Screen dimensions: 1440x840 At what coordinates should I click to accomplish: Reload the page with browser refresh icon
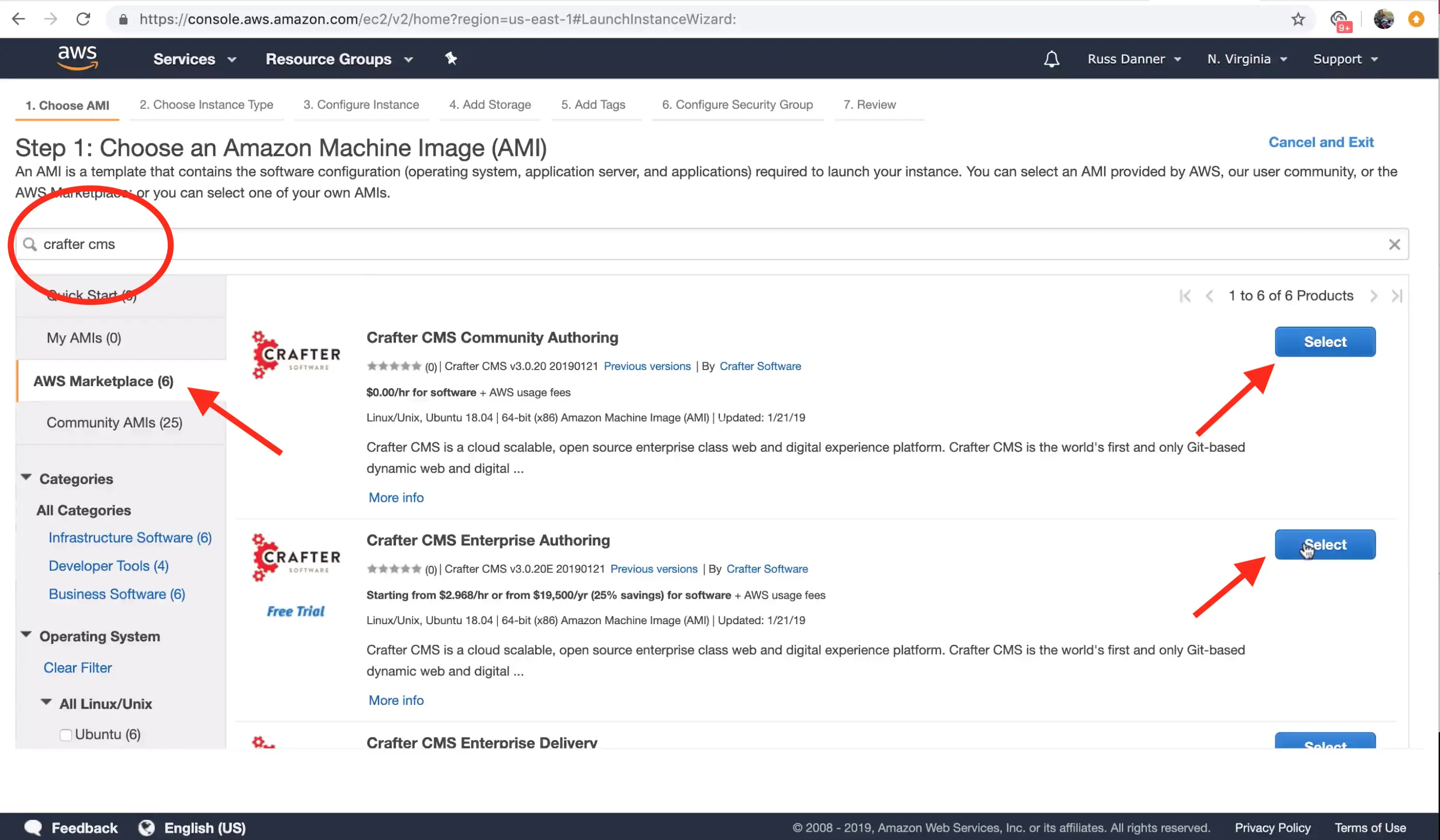[83, 19]
